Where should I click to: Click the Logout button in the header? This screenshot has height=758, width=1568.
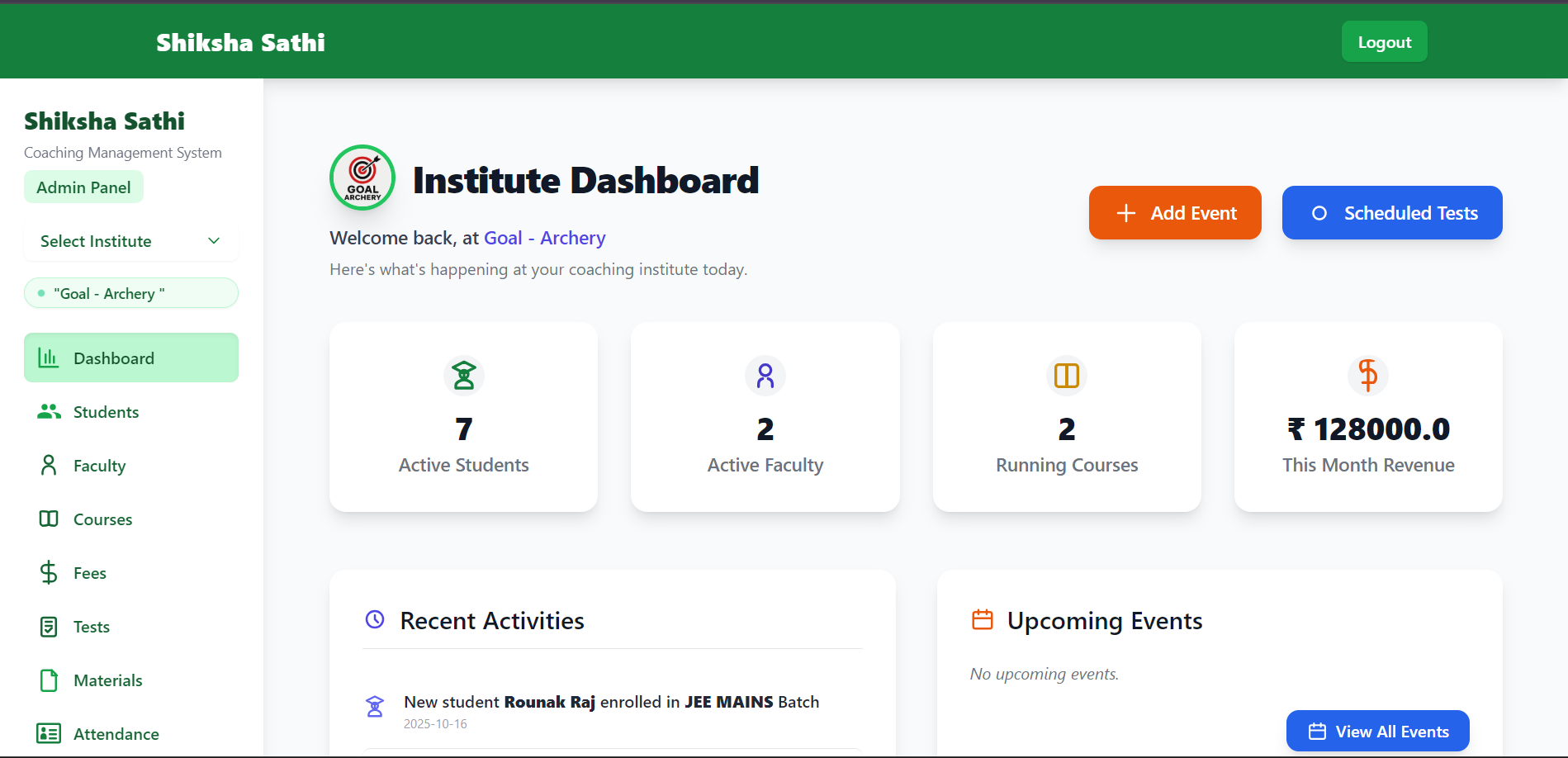(x=1383, y=41)
